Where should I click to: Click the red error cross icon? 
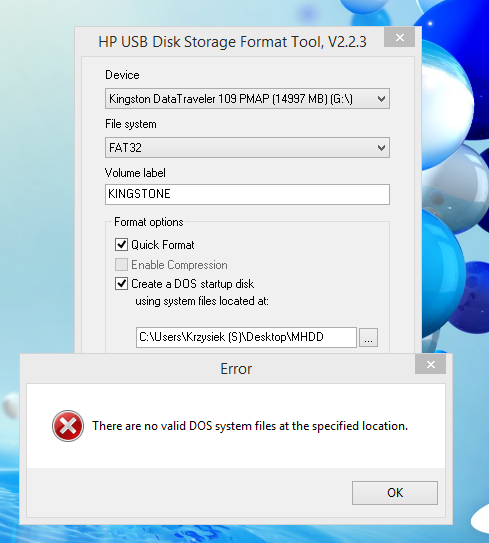pos(68,426)
